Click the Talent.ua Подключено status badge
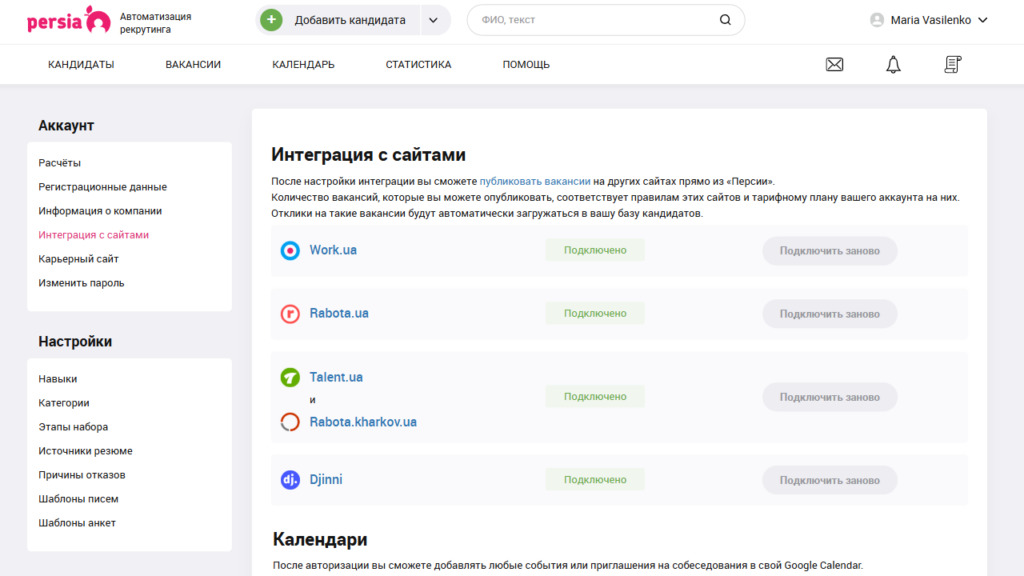Screen dimensions: 1024x576 click(595, 396)
